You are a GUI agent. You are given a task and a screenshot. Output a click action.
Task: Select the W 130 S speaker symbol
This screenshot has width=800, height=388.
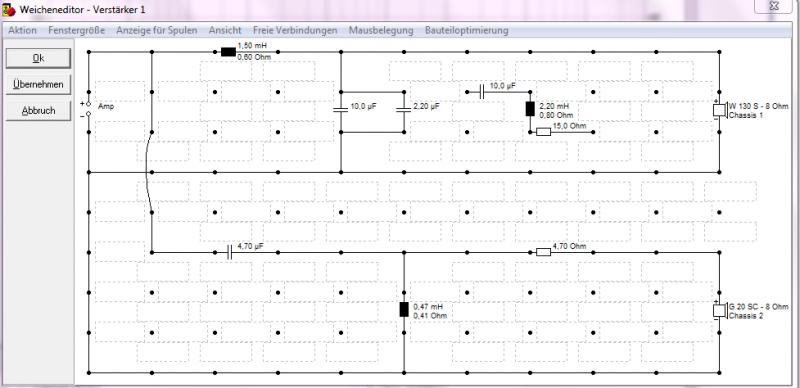(719, 110)
